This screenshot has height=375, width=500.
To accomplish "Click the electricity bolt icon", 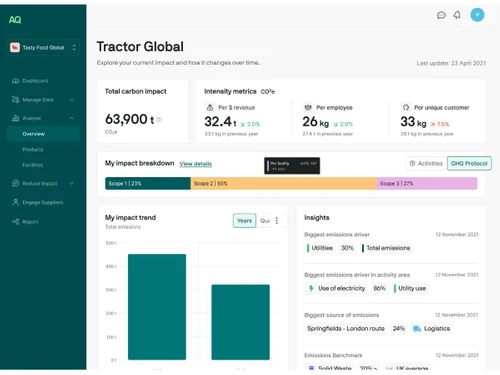I will pos(311,288).
